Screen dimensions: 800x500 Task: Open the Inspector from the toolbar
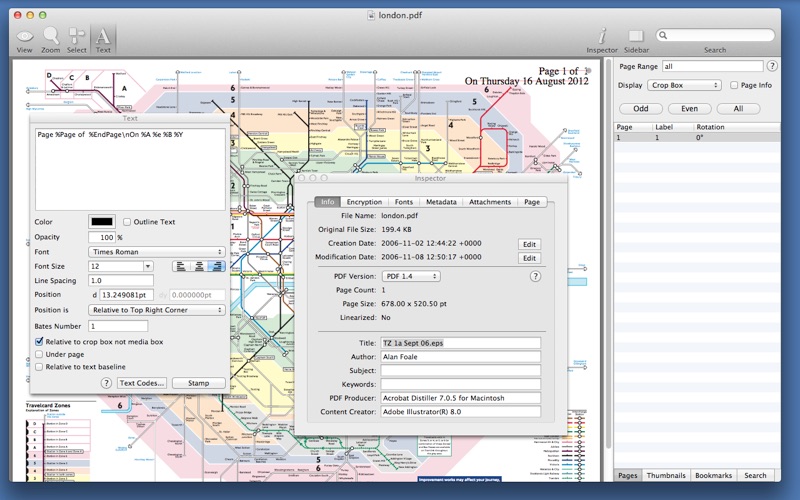(602, 40)
